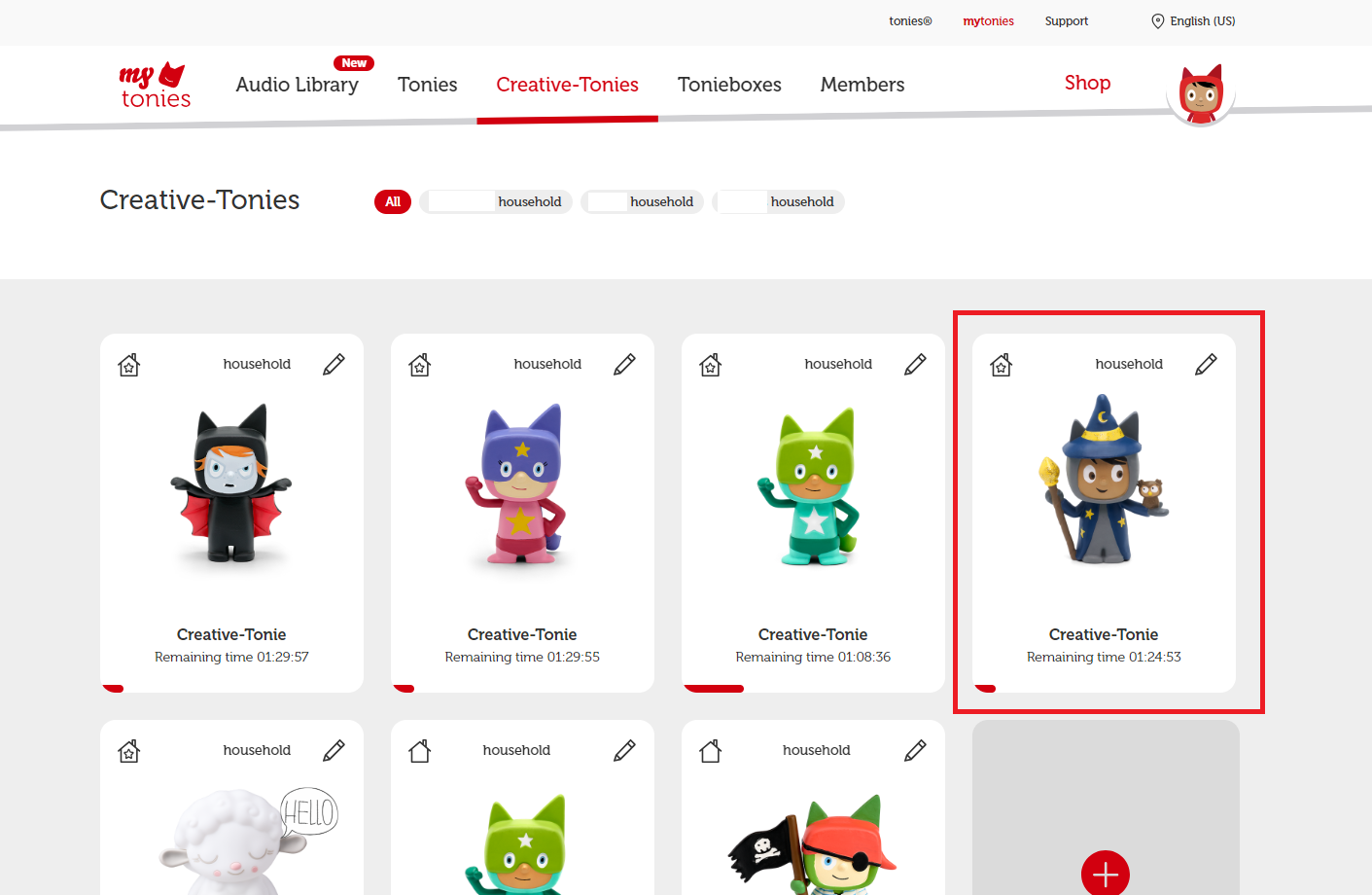Screen dimensions: 1372x895
Task: Click the text Remaining time 01:29:55
Action: coord(522,658)
